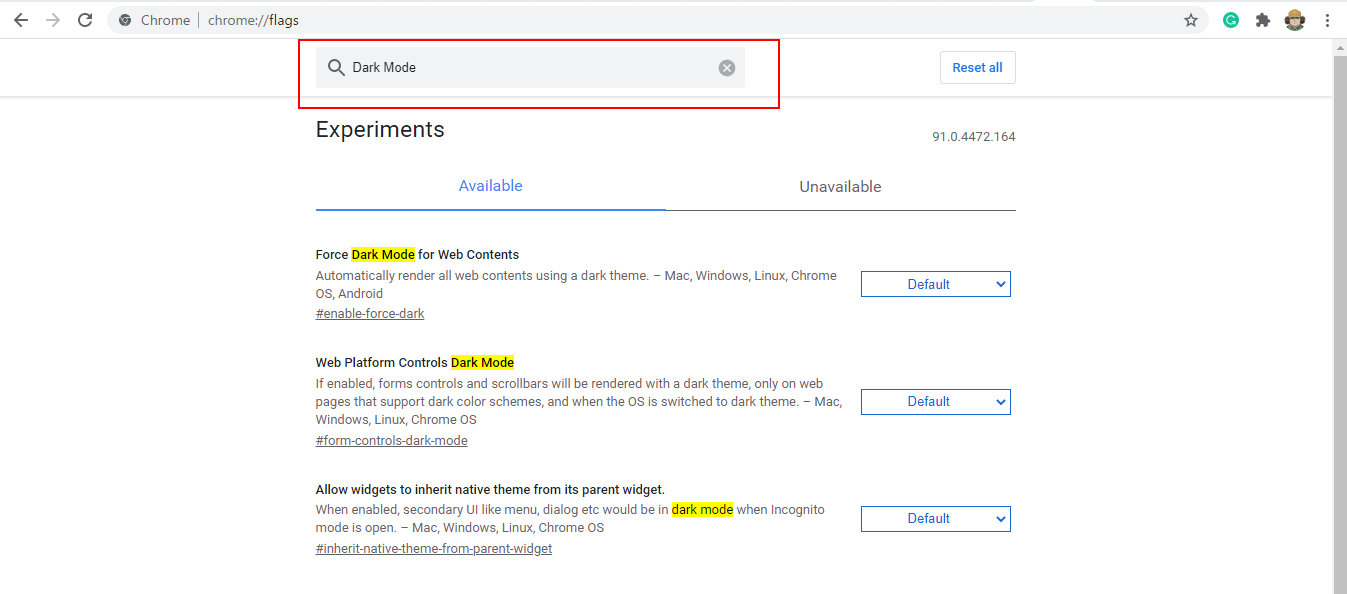This screenshot has width=1347, height=594.
Task: Open the dropdown for Force Dark Mode
Action: click(935, 283)
